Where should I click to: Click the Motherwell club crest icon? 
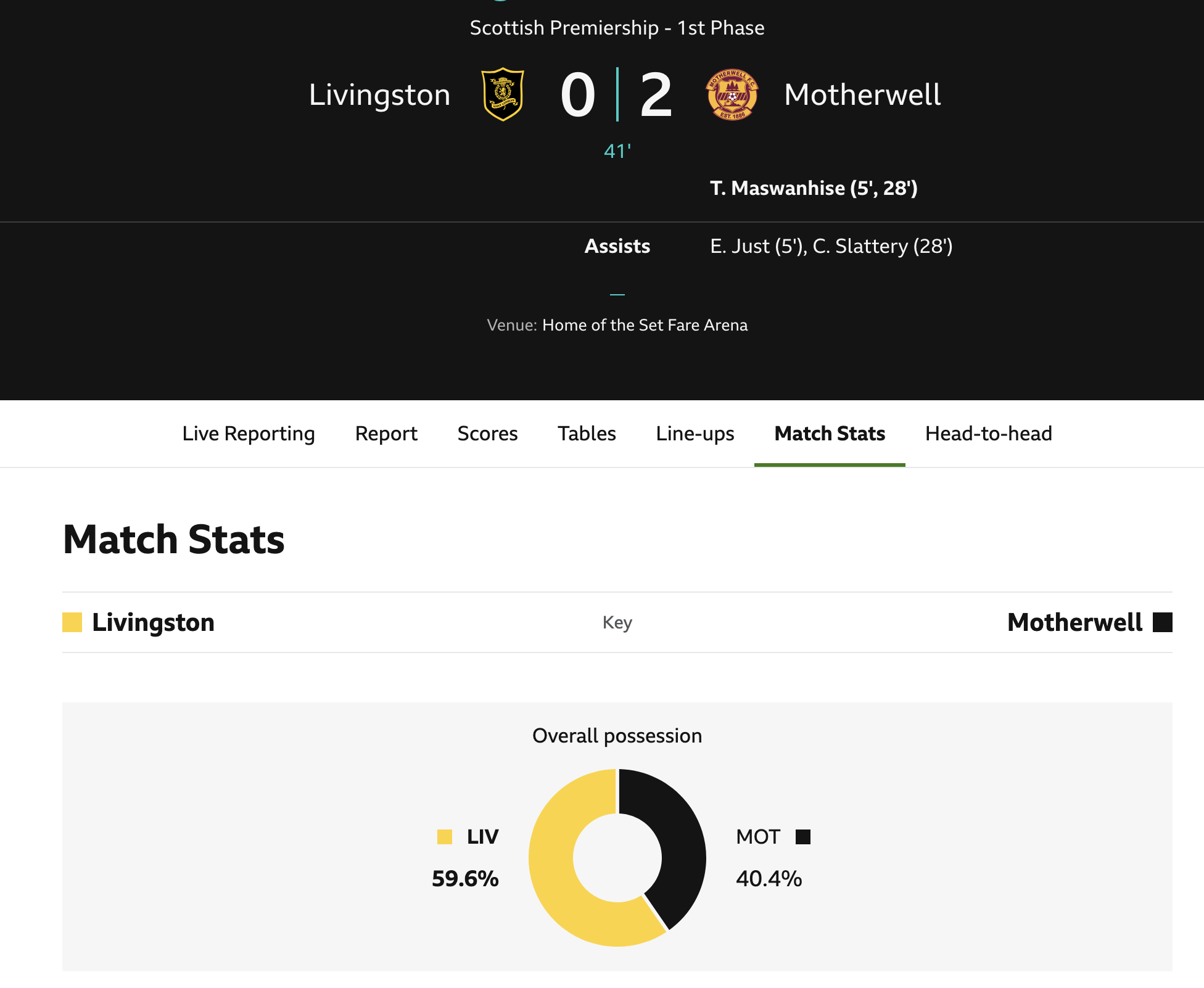tap(732, 94)
